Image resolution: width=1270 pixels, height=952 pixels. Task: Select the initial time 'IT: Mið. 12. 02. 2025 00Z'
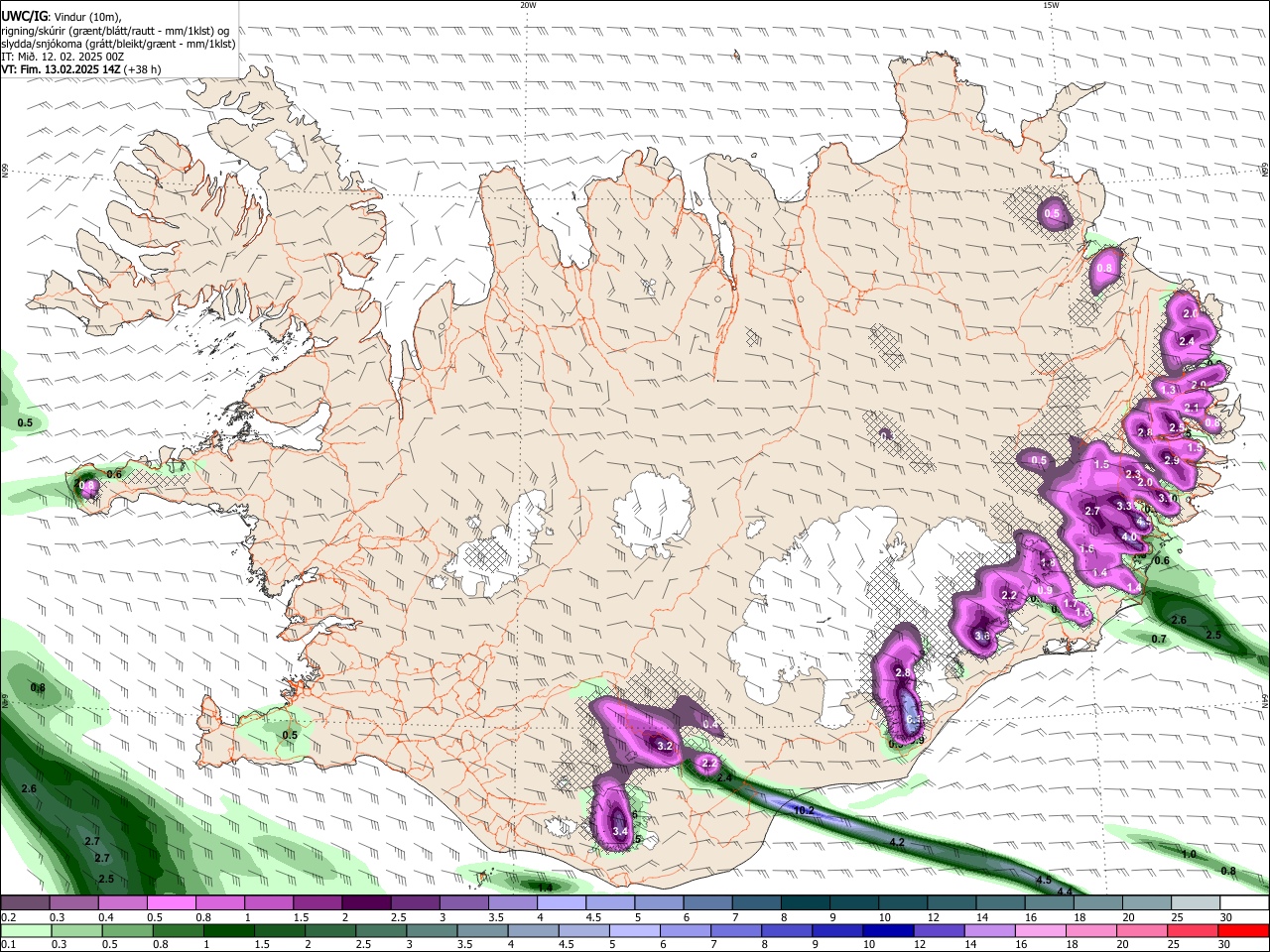[63, 57]
